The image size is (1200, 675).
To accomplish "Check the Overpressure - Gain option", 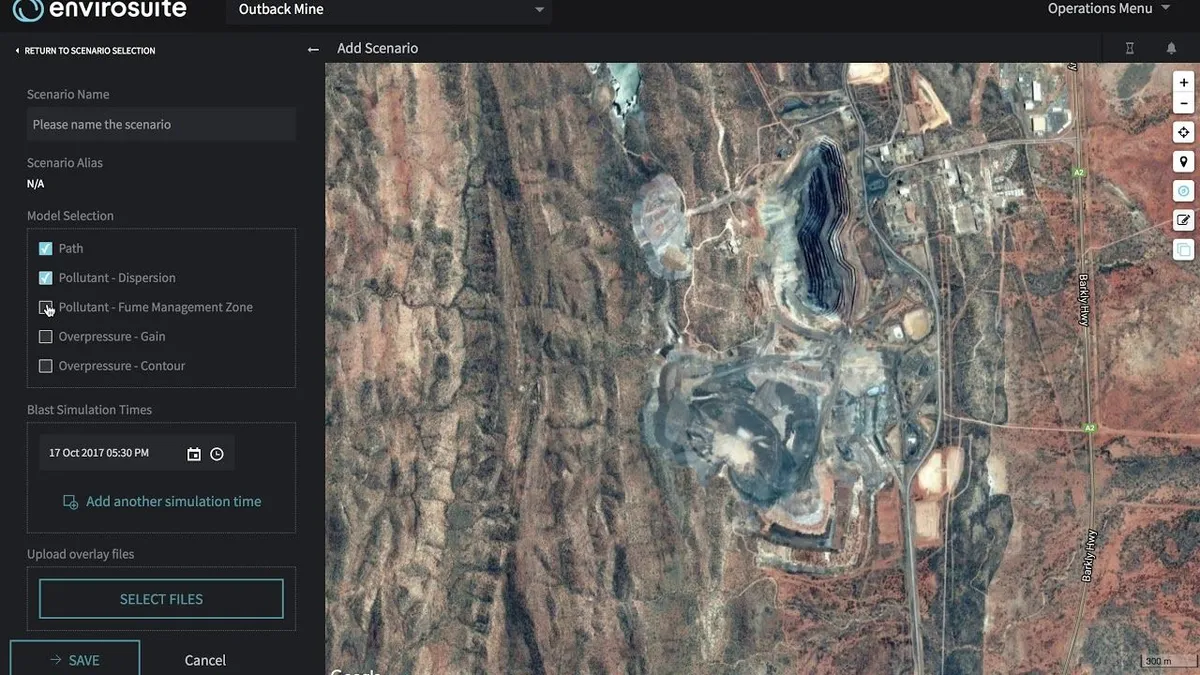I will (x=45, y=337).
